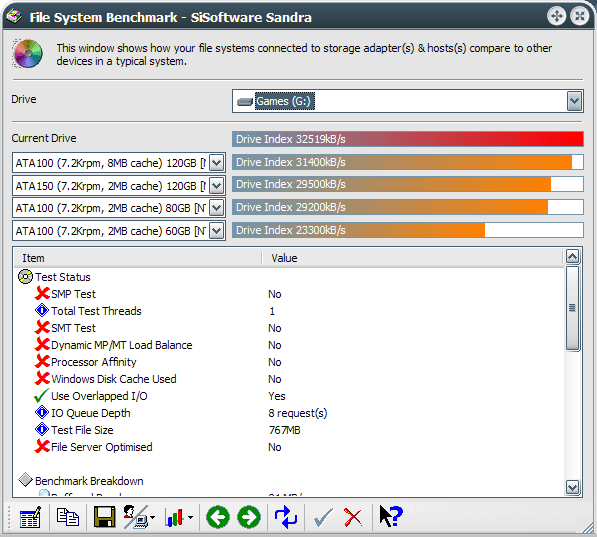
Task: Click the scroll up arrow of results list
Action: tap(573, 256)
